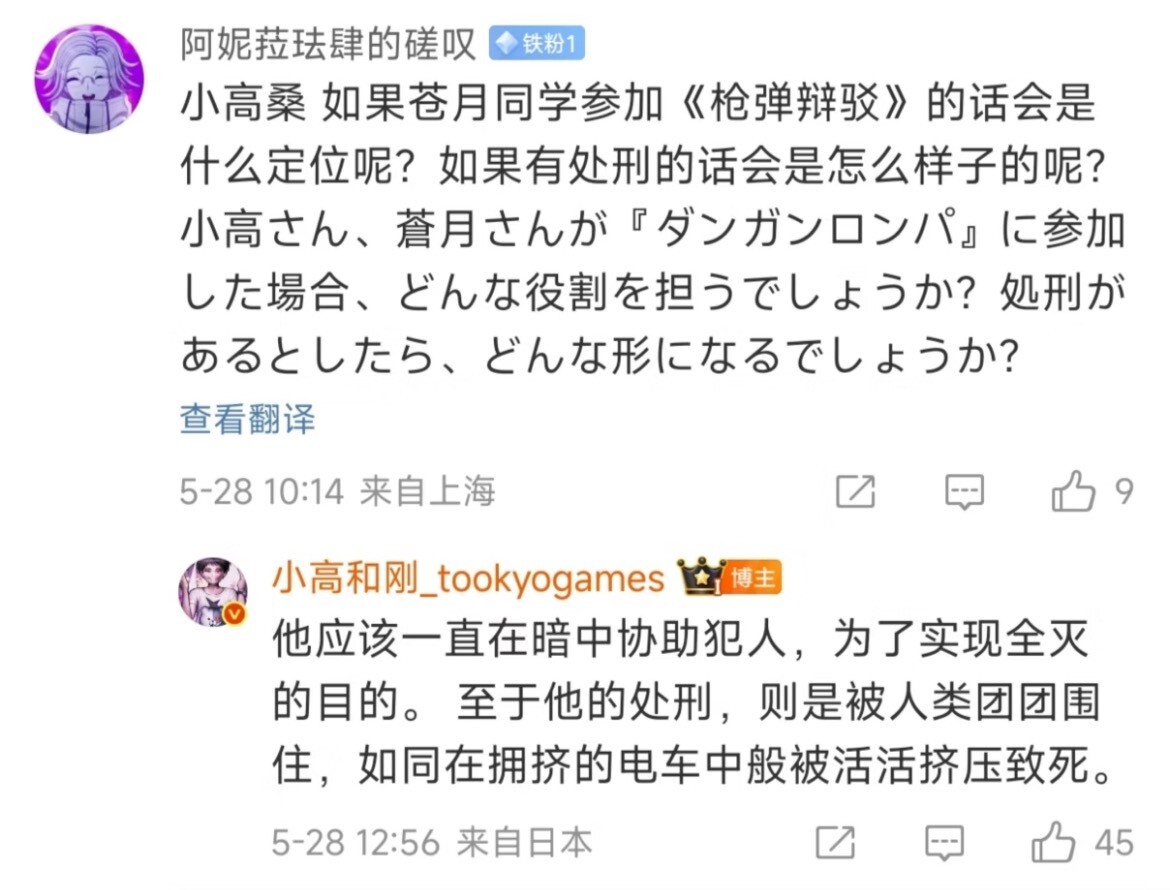Screen dimensions: 1170x890
Task: Reply to blogger's comment via bubble icon
Action: (x=945, y=843)
